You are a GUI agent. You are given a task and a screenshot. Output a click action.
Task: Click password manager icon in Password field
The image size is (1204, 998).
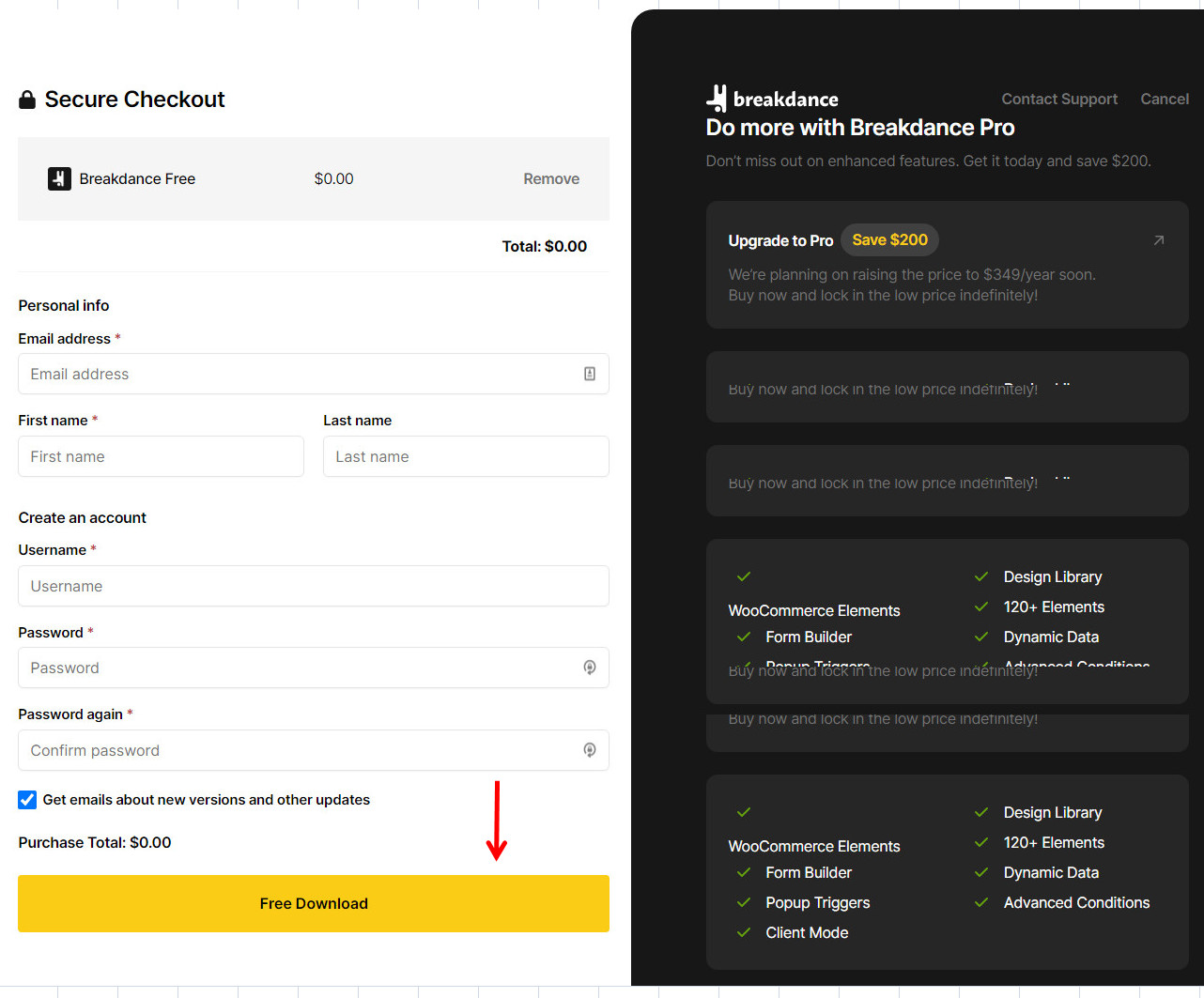click(x=590, y=668)
